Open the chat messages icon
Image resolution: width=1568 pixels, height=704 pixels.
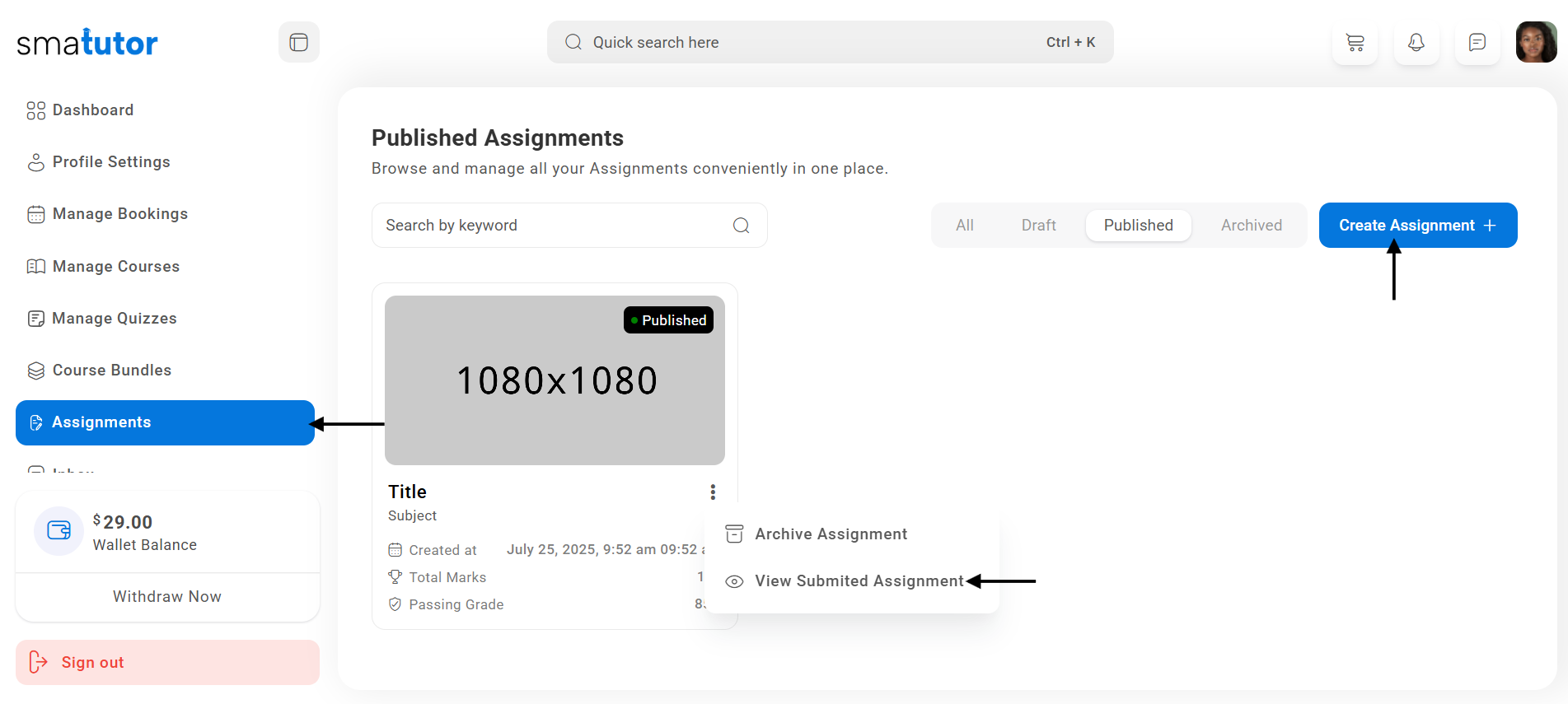(x=1477, y=43)
